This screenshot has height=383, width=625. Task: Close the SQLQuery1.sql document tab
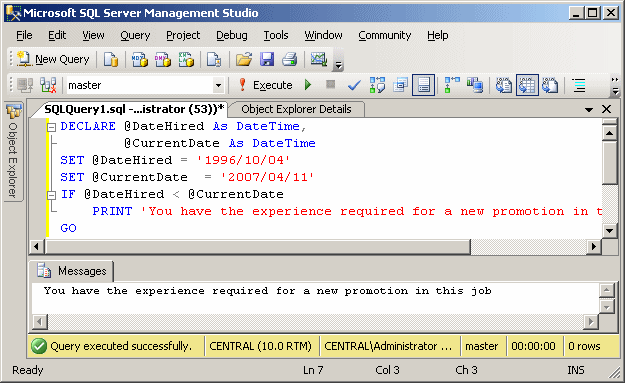point(606,109)
